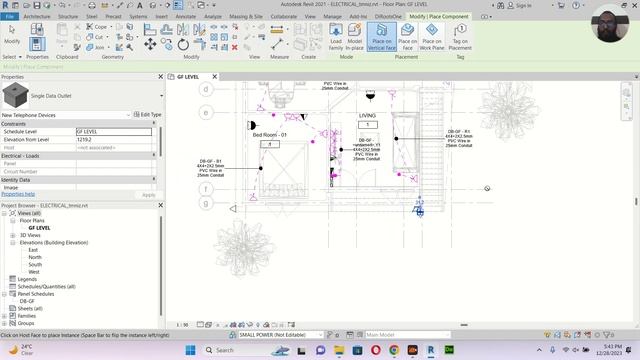Select GF LEVEL in Project Browser
This screenshot has width=640, height=360.
[x=39, y=228]
